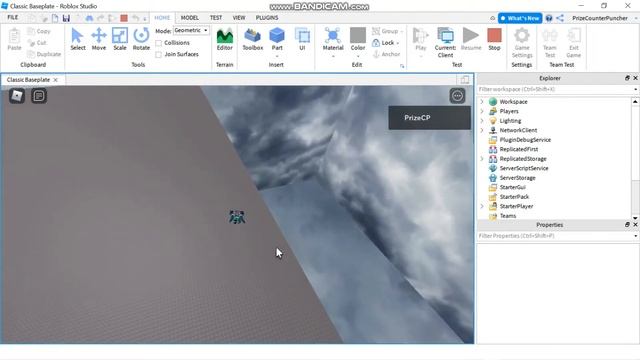Open Roblox menu icon in viewport
The image size is (640, 360).
pos(17,96)
